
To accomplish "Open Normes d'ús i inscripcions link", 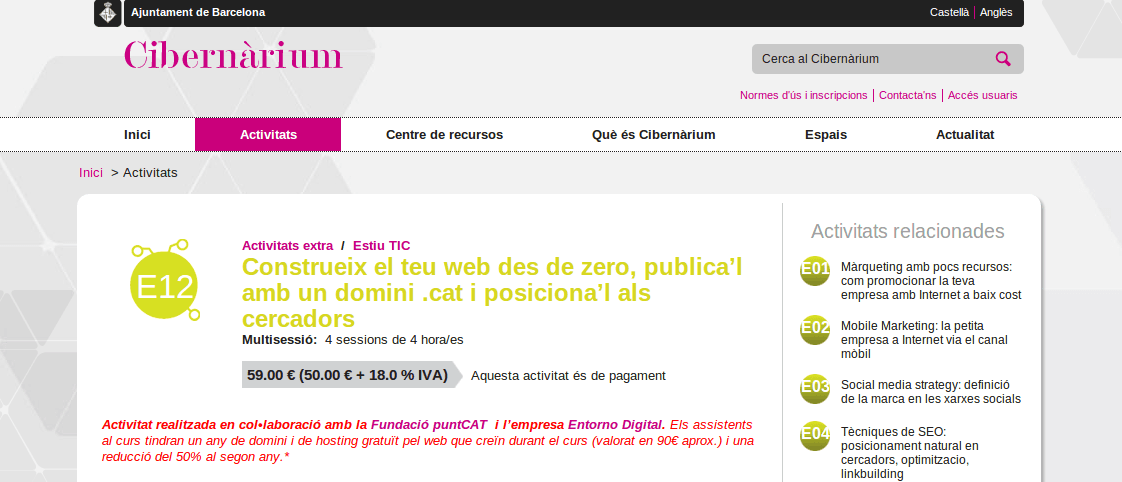I will (804, 95).
